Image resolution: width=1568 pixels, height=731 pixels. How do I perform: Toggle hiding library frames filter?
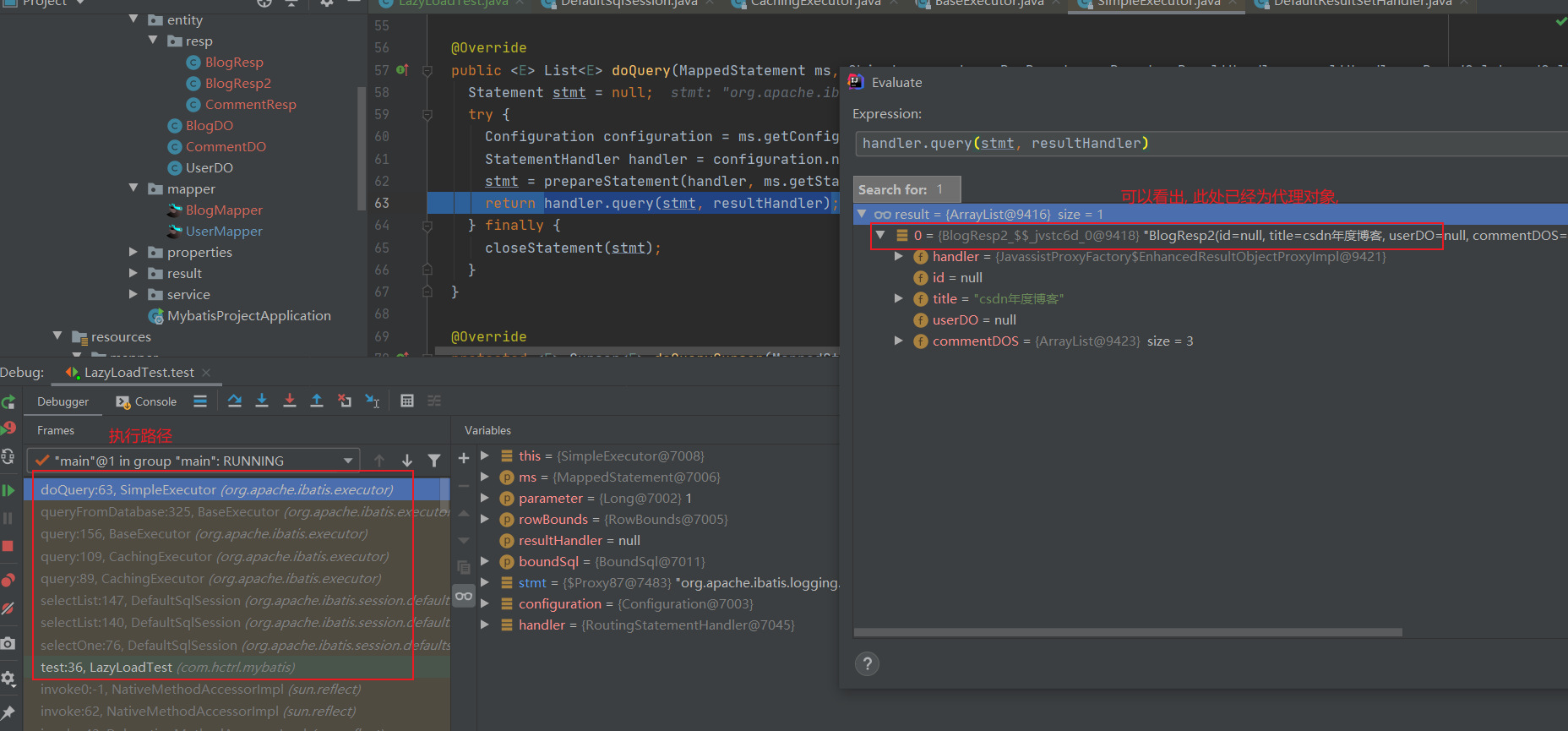pos(434,461)
